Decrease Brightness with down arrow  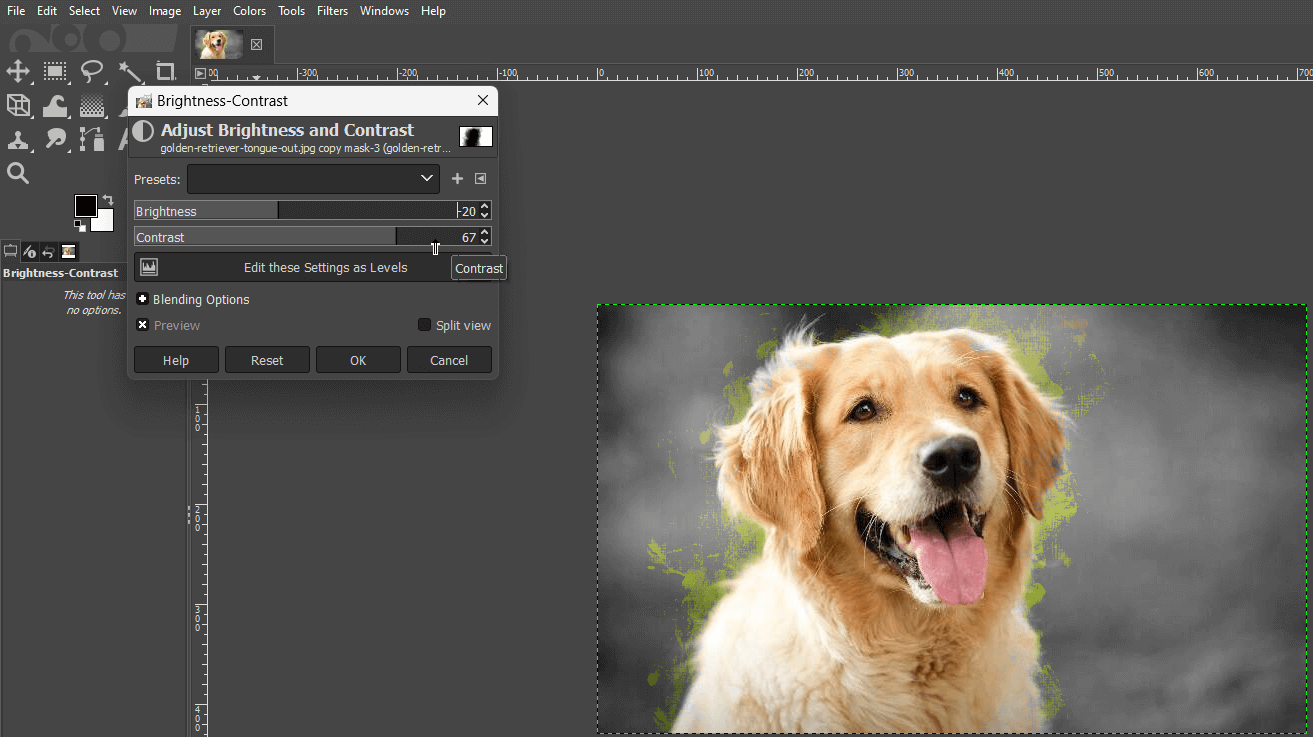[485, 215]
